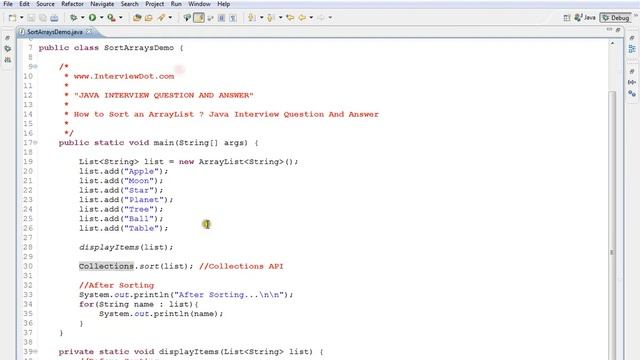This screenshot has width=640, height=360.
Task: Open the Breakpoints view from right trim
Action: (632, 93)
